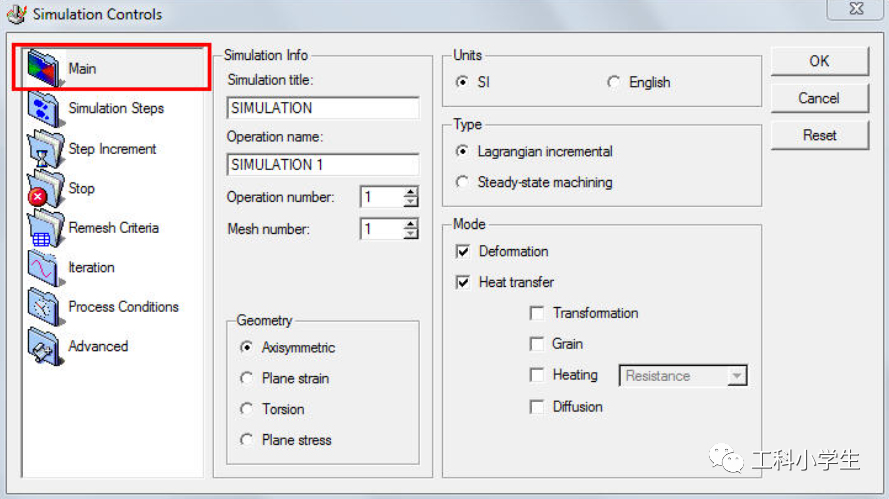Go to Advanced page label

pyautogui.click(x=98, y=346)
